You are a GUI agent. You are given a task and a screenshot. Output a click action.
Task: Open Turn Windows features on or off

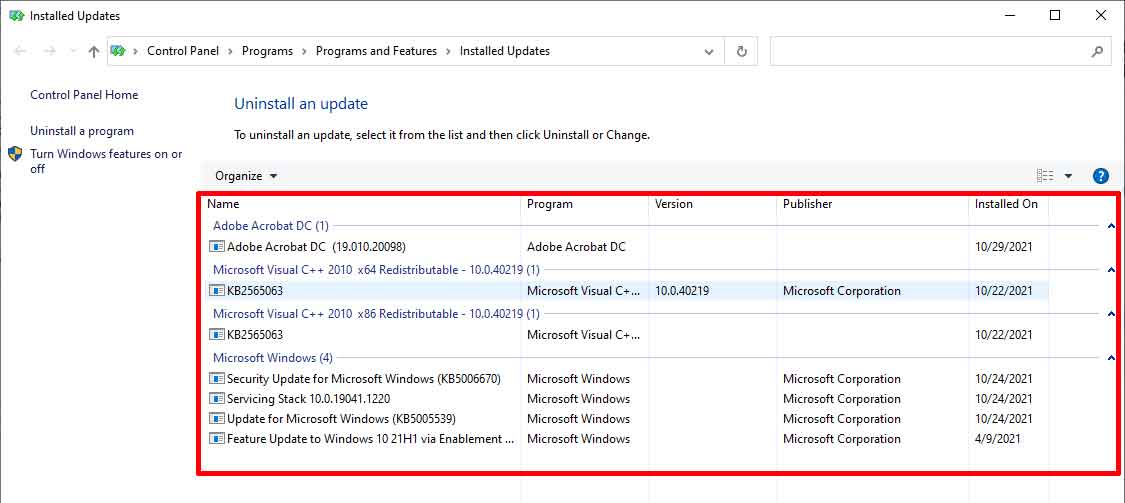(106, 161)
